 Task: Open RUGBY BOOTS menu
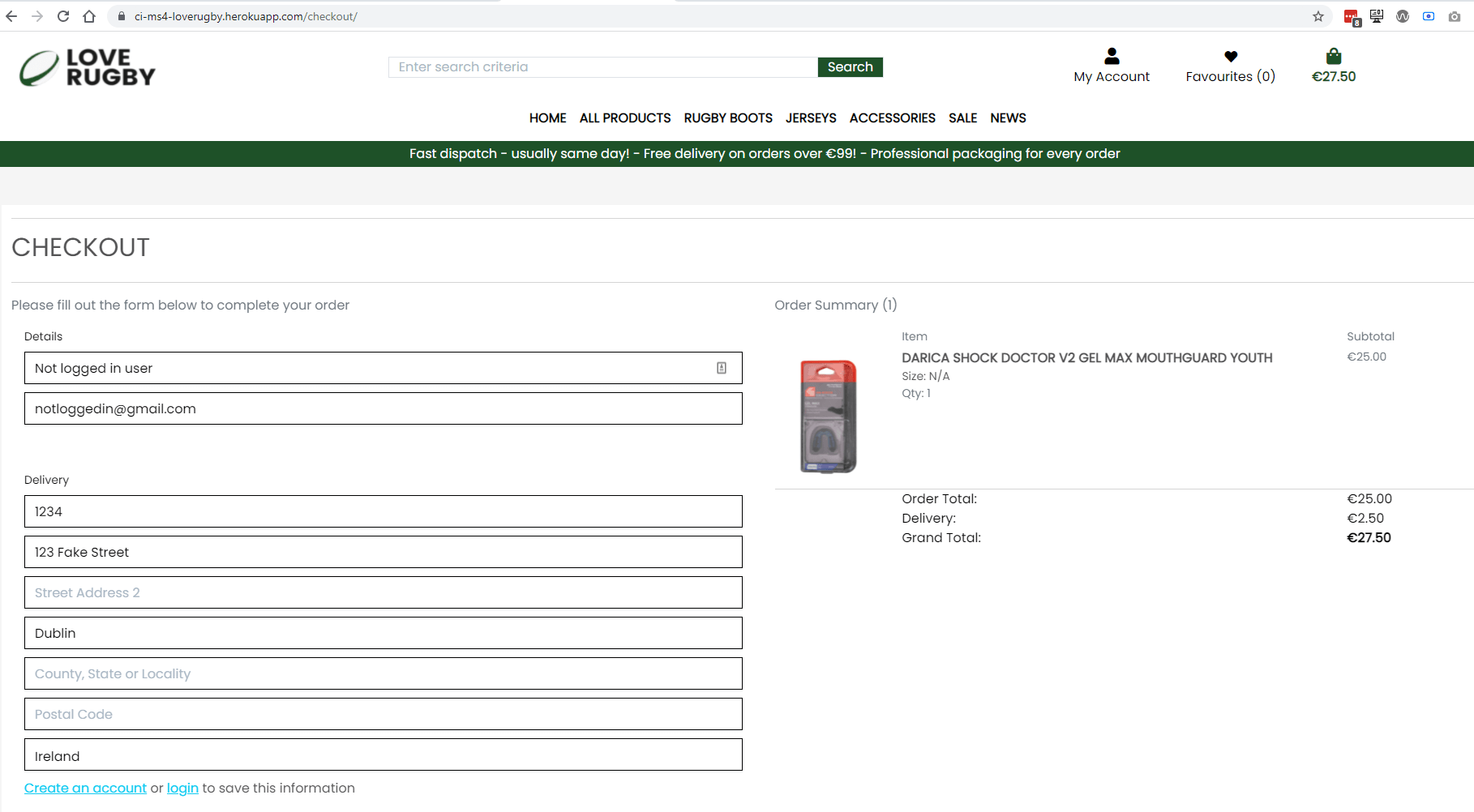click(728, 118)
